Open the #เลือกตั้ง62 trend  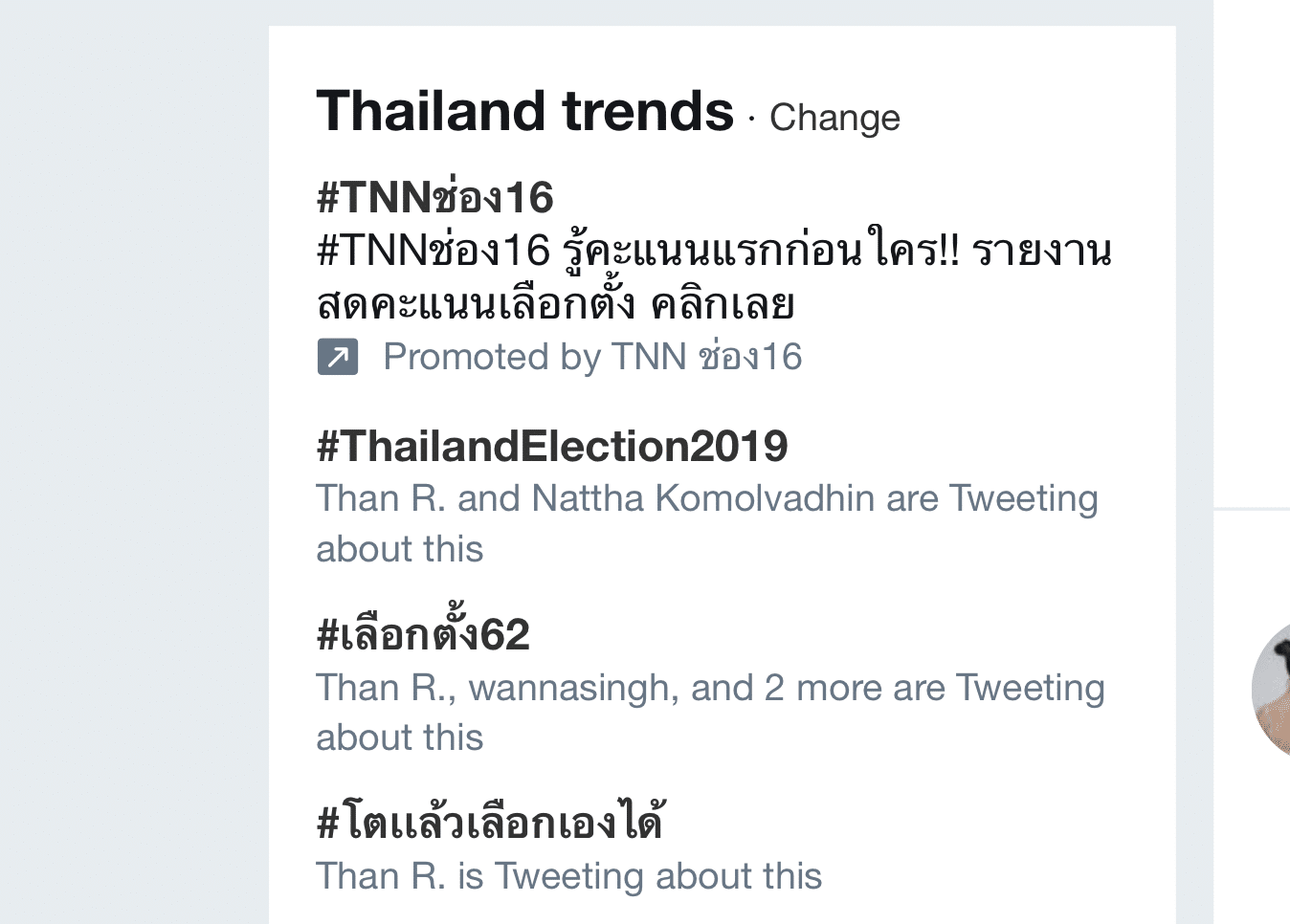click(x=423, y=634)
